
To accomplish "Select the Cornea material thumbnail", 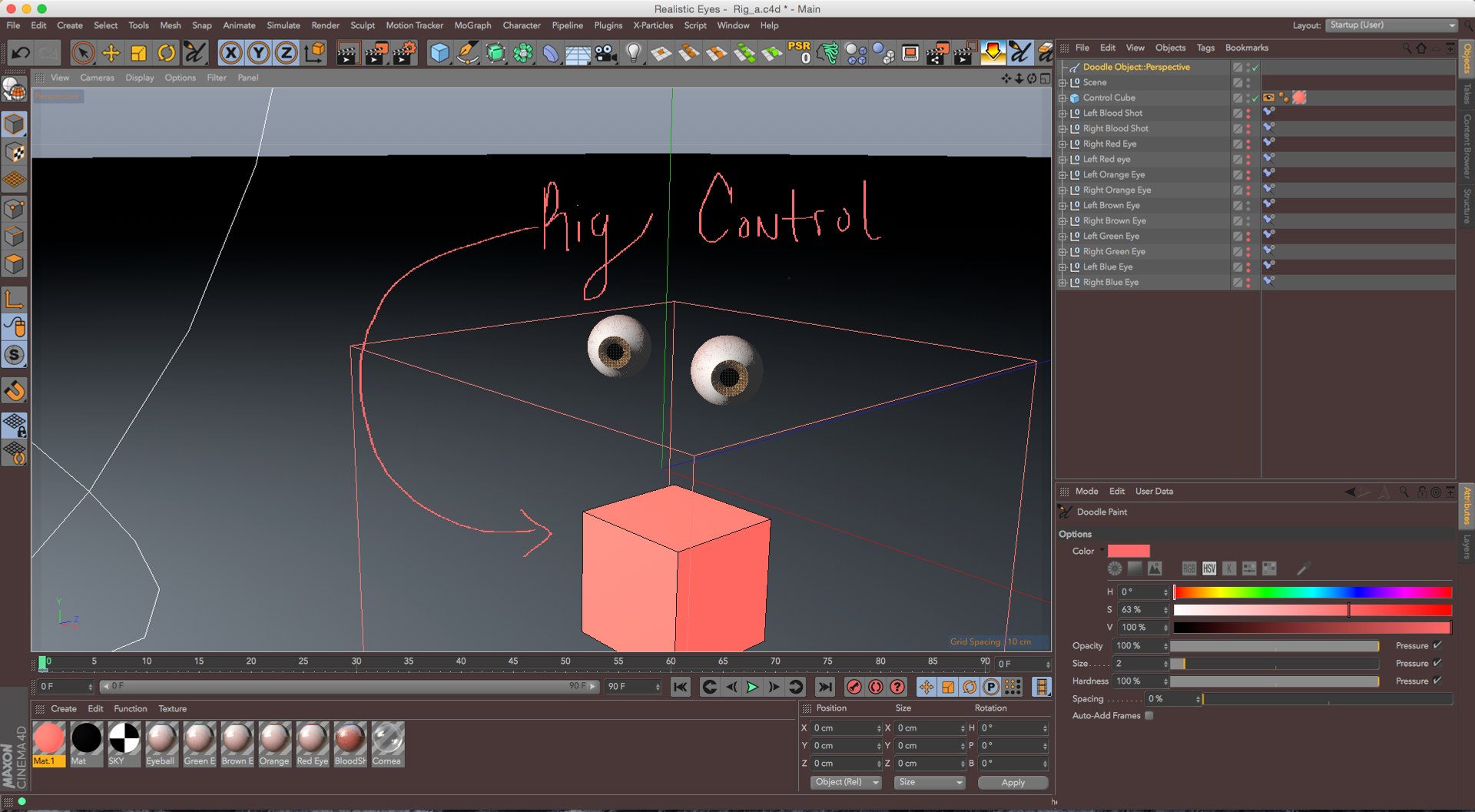I will click(x=387, y=744).
